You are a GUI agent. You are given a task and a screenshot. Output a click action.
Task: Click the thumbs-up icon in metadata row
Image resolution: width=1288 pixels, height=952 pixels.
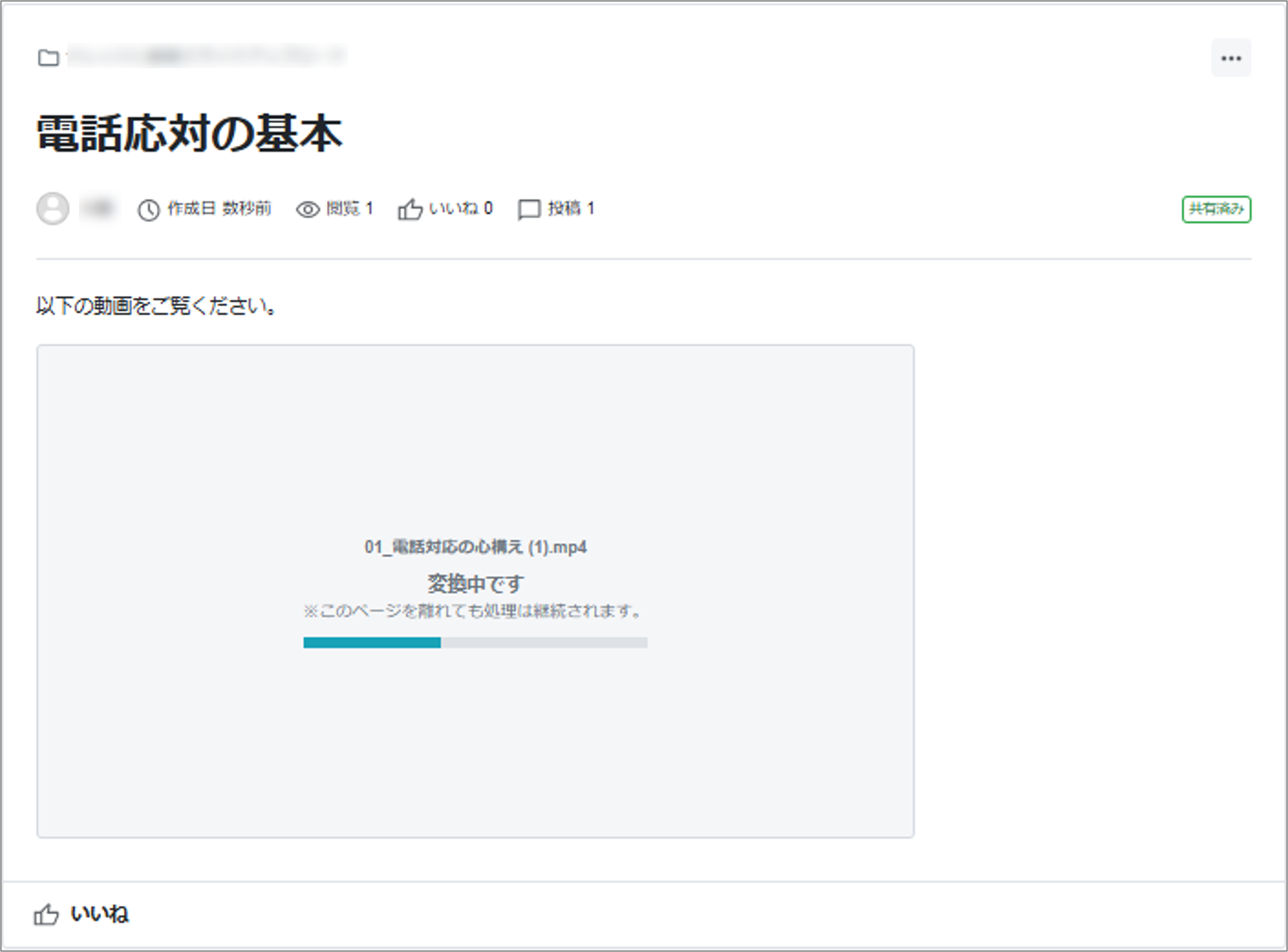click(x=409, y=210)
